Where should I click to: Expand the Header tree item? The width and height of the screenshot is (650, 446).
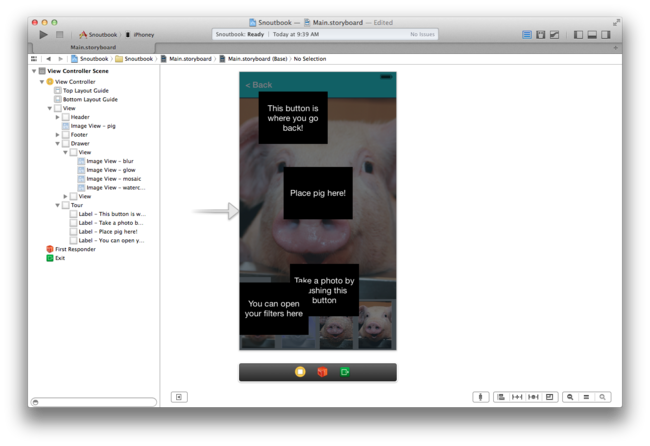58,117
